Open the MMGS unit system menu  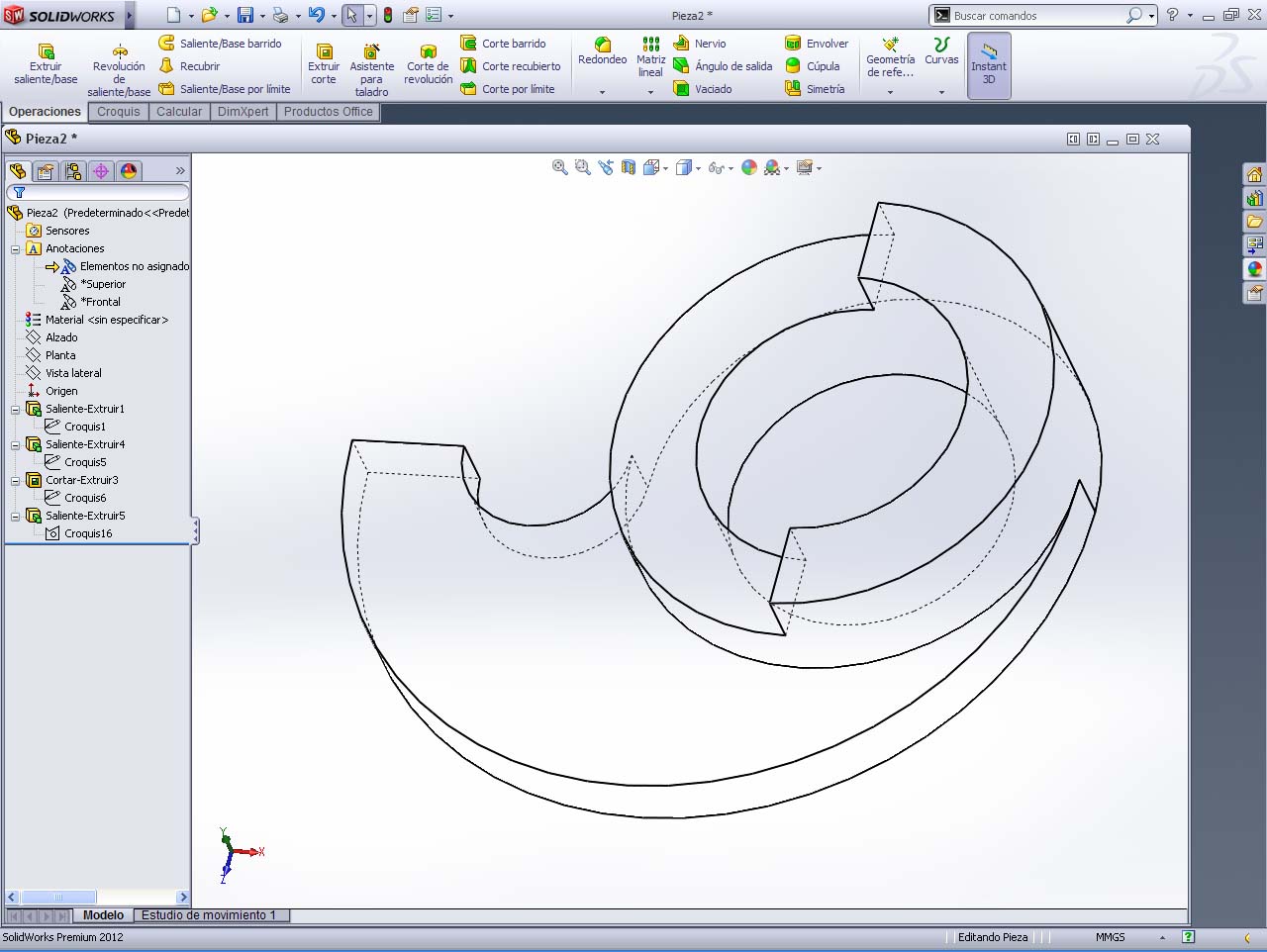coord(1110,937)
